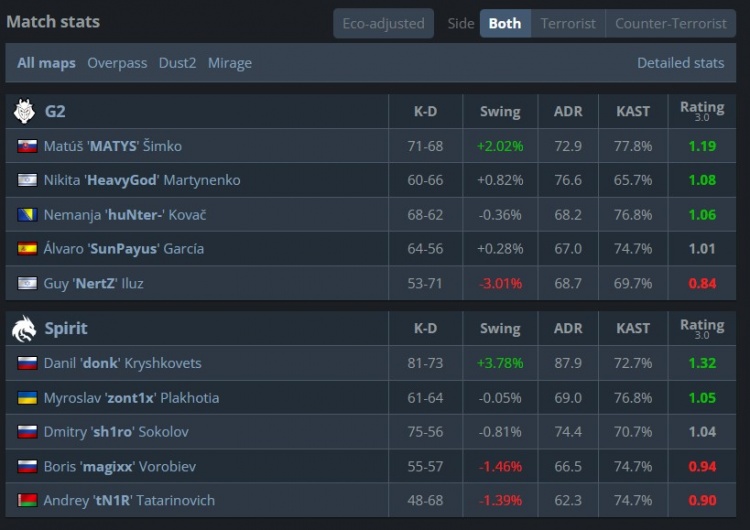Open the Spirit team name link
The width and height of the screenshot is (750, 530).
pyautogui.click(x=66, y=329)
